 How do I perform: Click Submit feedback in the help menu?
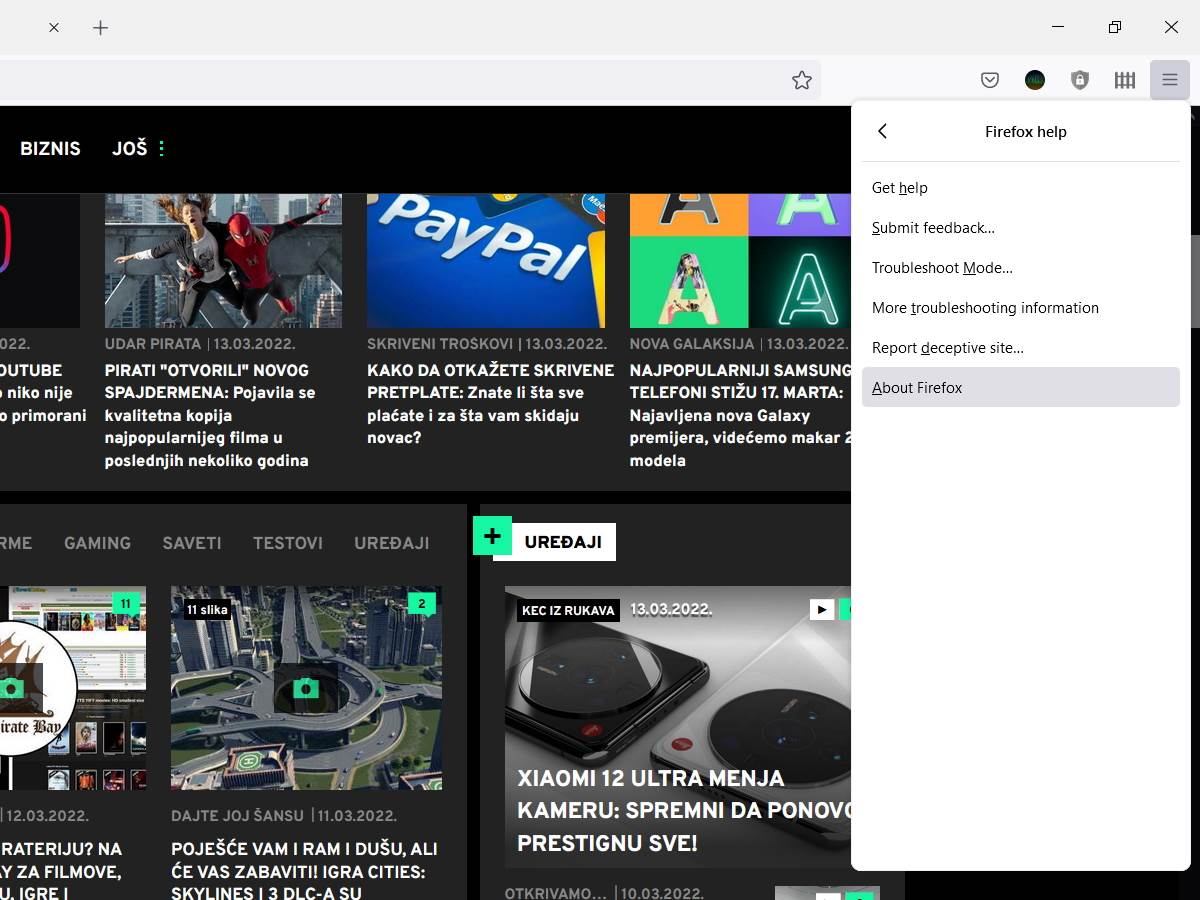click(932, 227)
